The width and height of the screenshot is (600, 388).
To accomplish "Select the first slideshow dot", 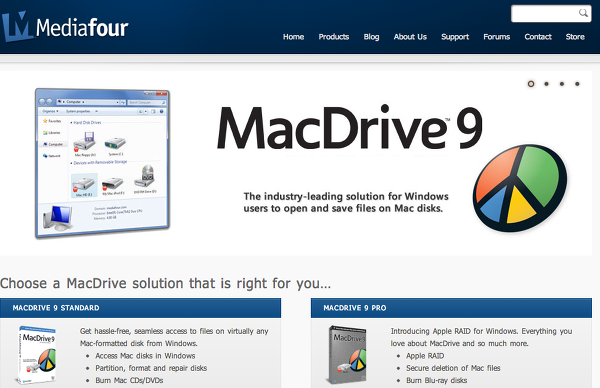I will point(531,84).
